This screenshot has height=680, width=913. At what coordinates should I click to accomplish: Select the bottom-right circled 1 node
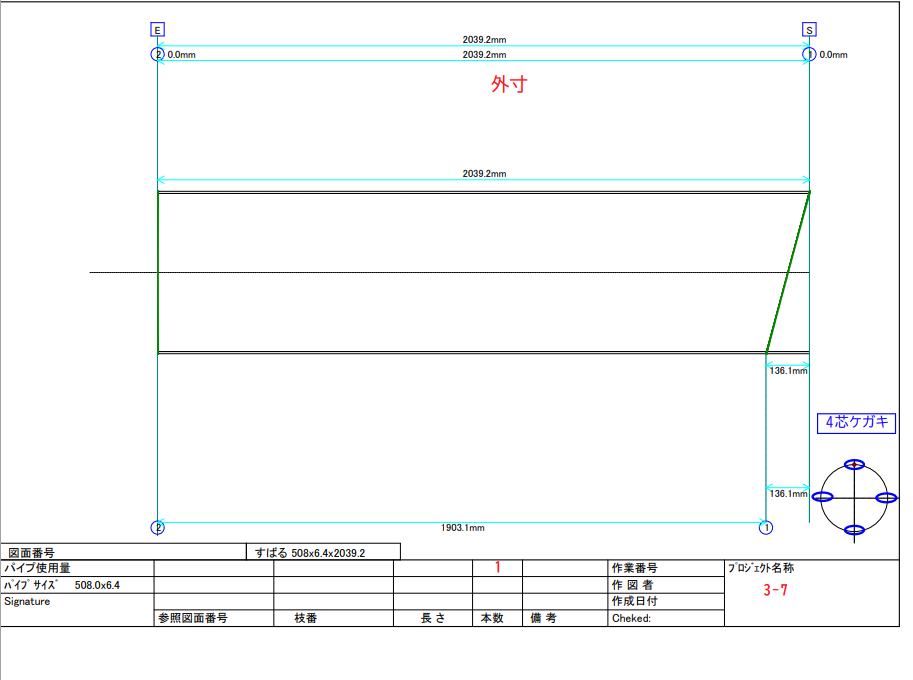(766, 527)
